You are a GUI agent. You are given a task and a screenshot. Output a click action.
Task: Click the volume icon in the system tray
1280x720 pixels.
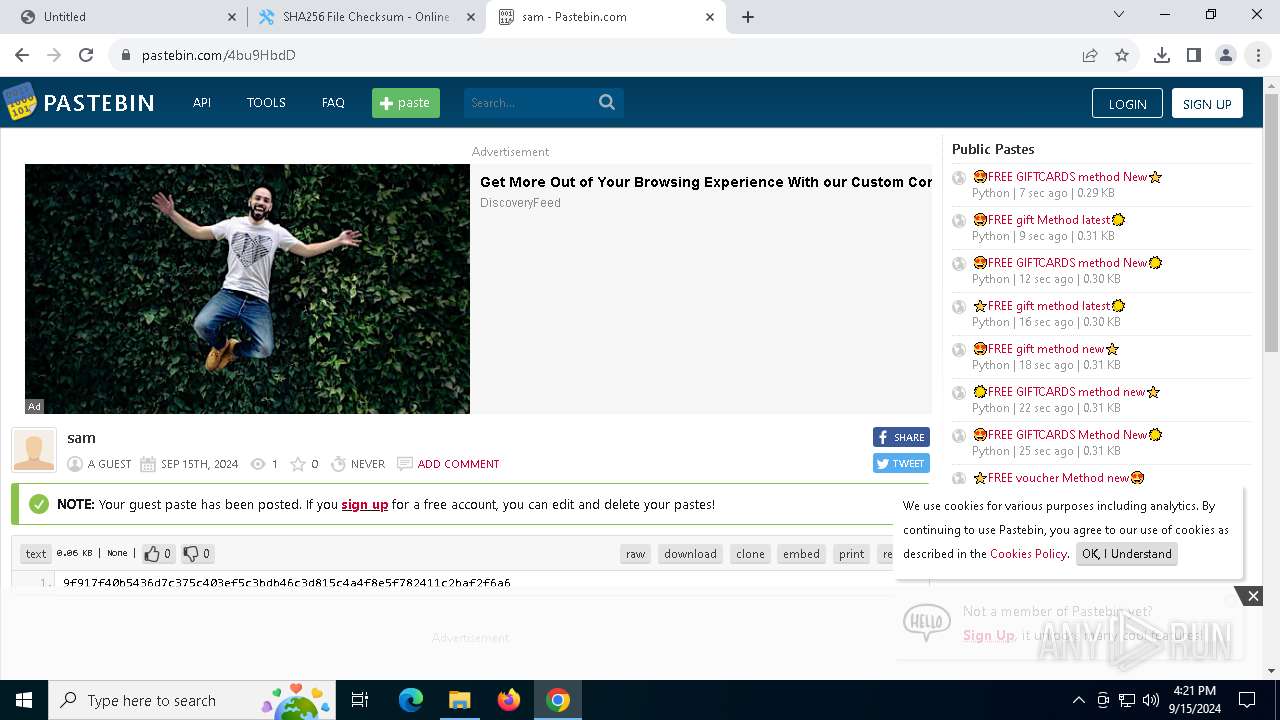click(x=1150, y=700)
